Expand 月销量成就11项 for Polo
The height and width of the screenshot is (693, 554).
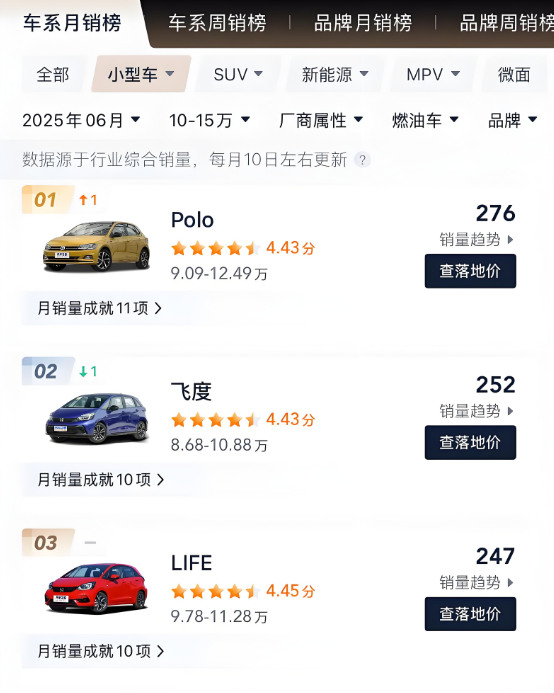(99, 308)
